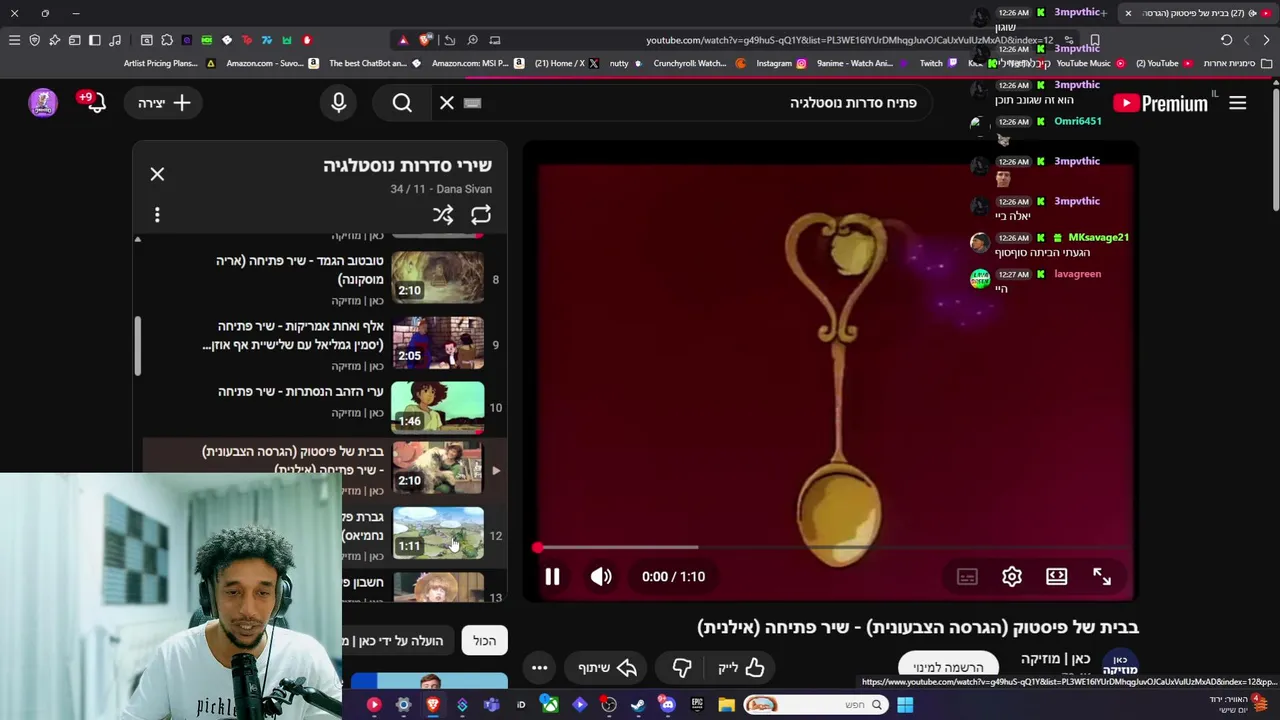Viewport: 1280px width, 720px height.
Task: Click the browser address bar URL
Action: [849, 40]
